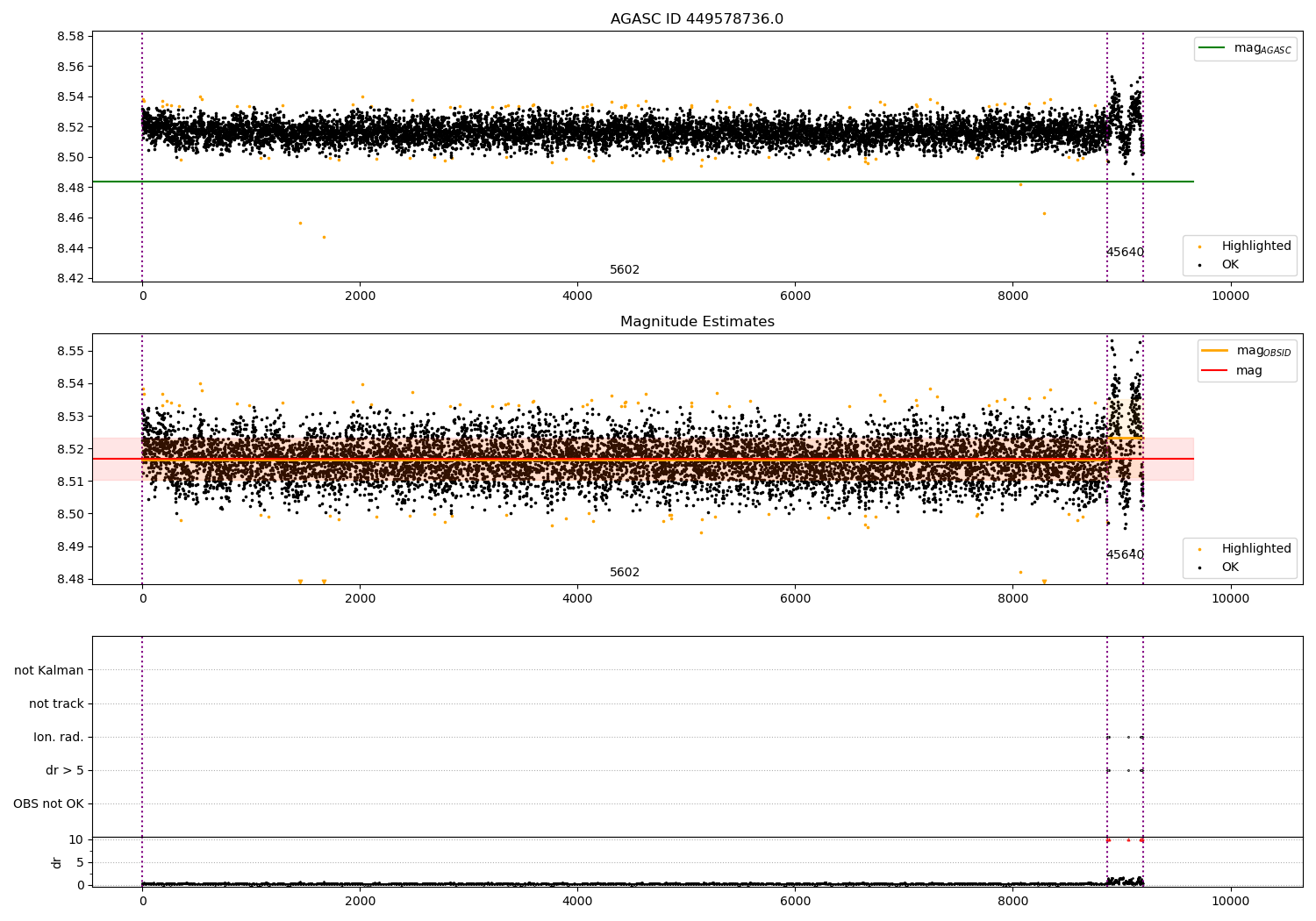Click the '8.56' tick in the top plot
This screenshot has height=921, width=1316.
coord(70,67)
